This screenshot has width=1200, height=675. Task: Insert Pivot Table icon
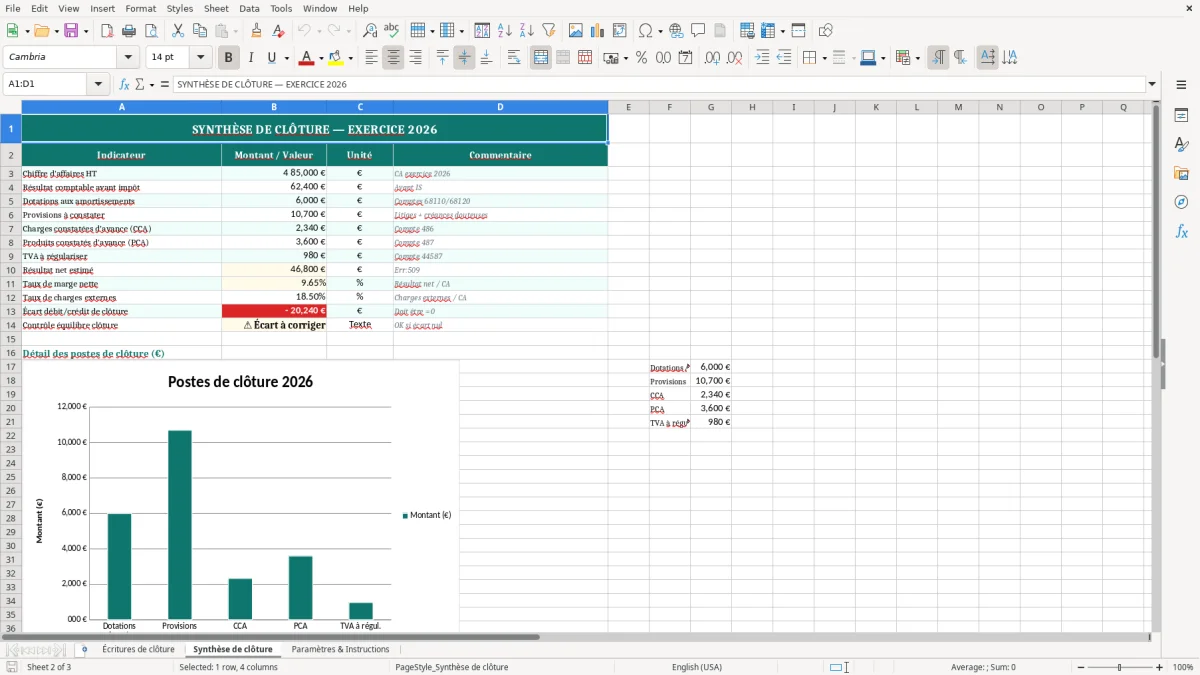(x=620, y=31)
